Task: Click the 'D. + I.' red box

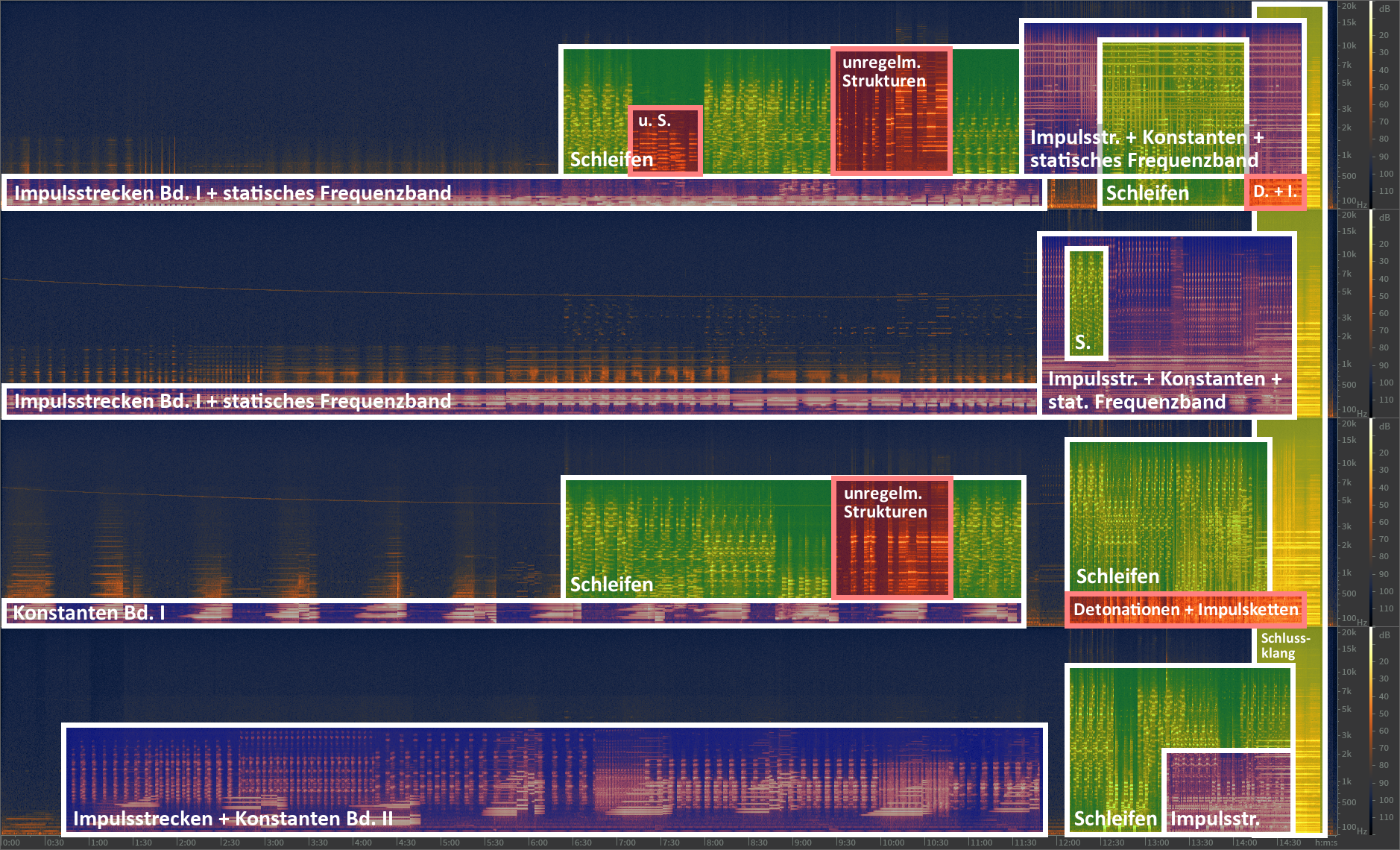Action: pyautogui.click(x=1275, y=192)
